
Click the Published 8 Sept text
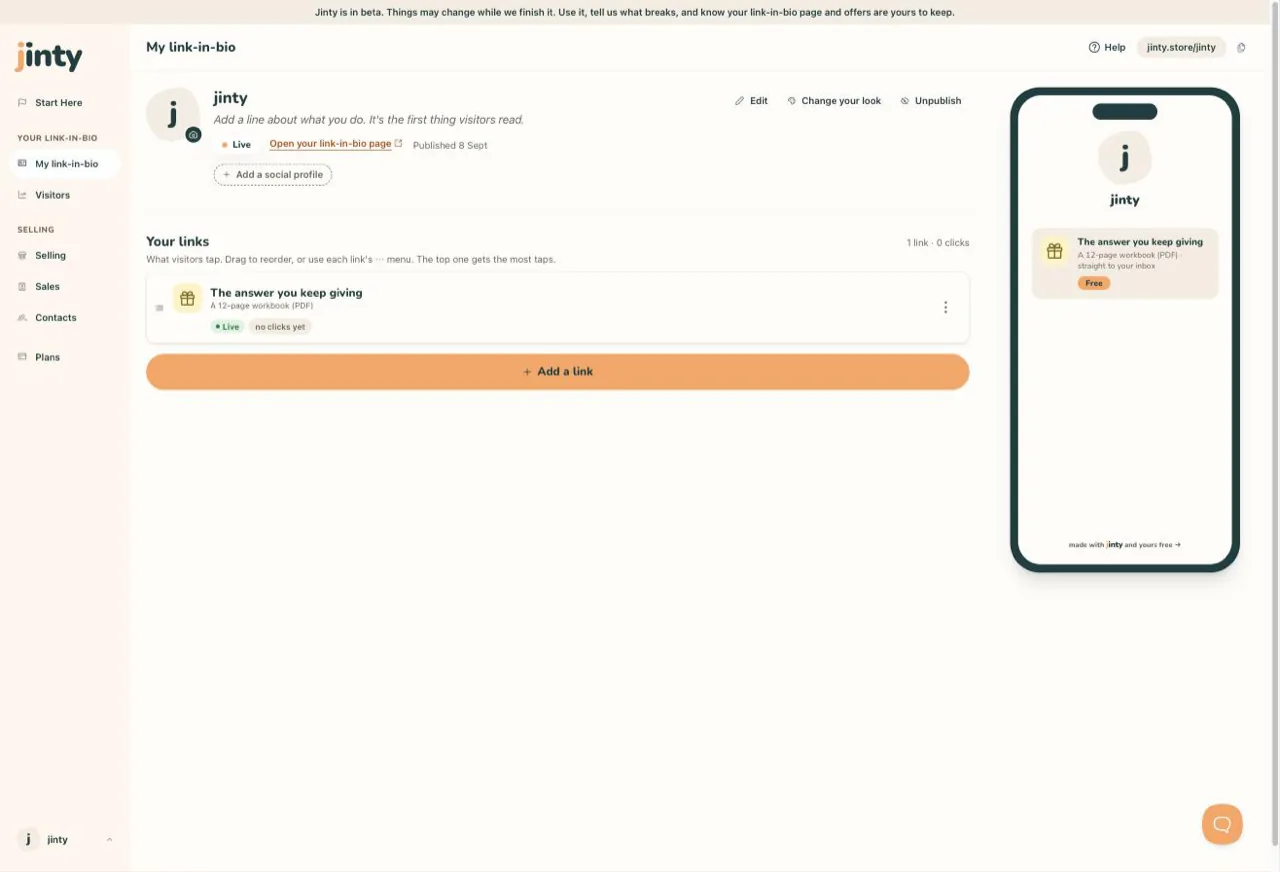point(450,145)
